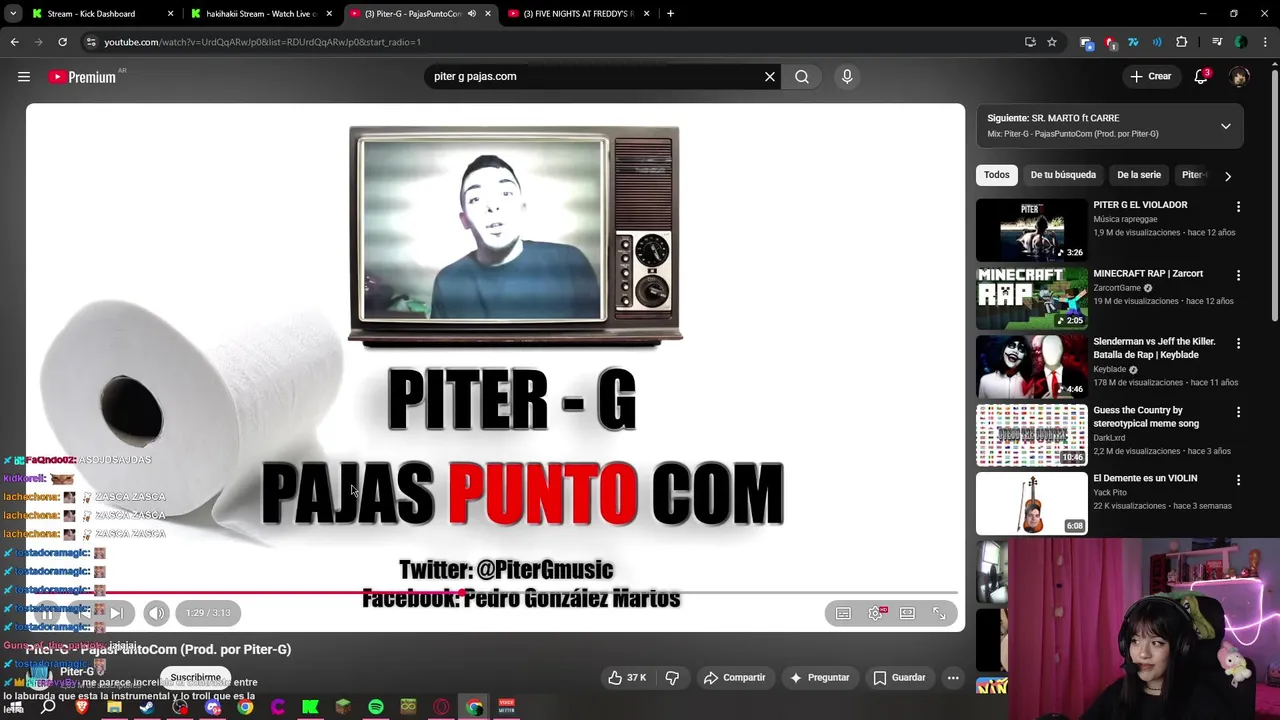Open the Crear create menu
The height and width of the screenshot is (720, 1280).
click(x=1151, y=77)
